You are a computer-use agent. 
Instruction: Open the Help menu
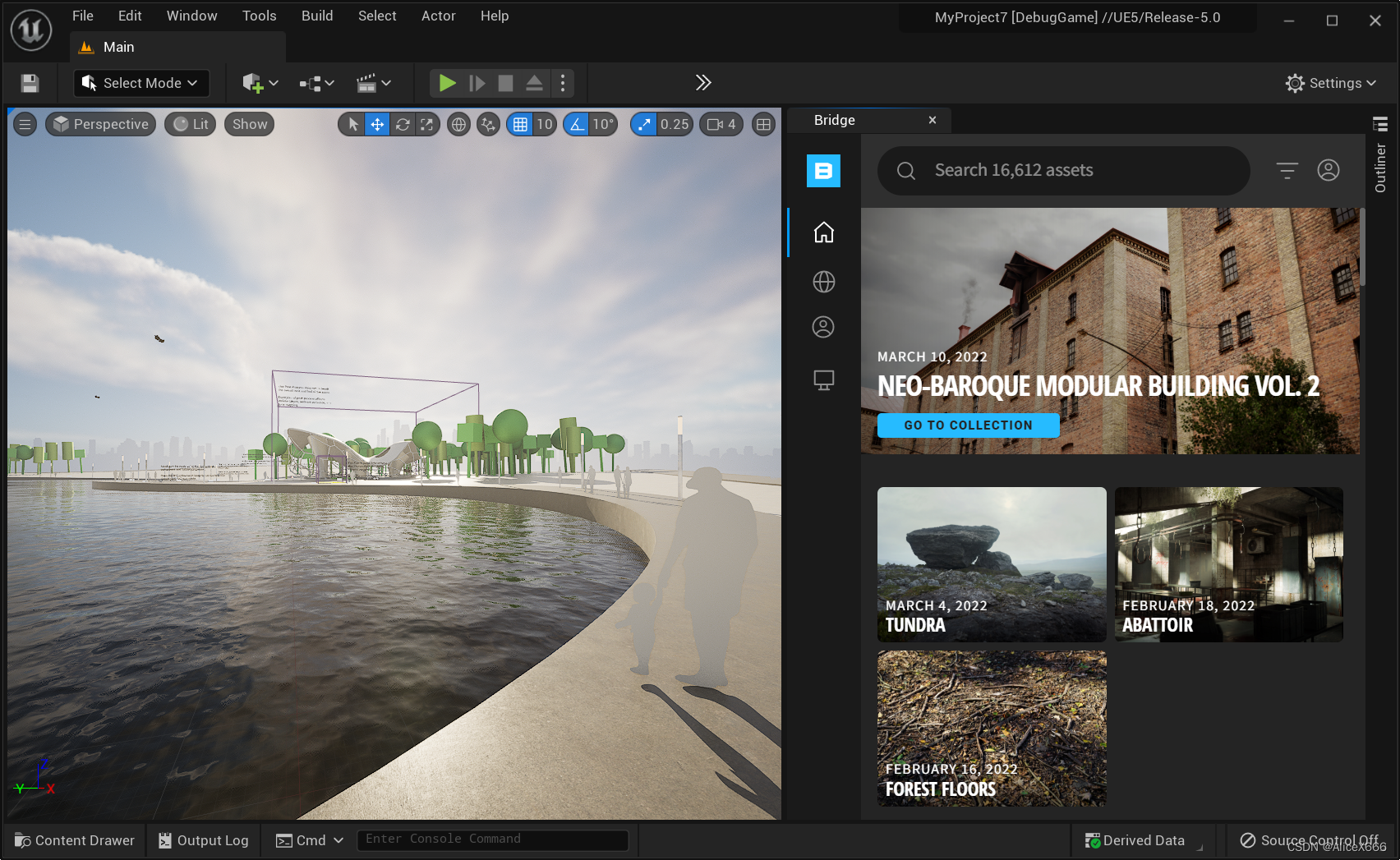pyautogui.click(x=495, y=16)
